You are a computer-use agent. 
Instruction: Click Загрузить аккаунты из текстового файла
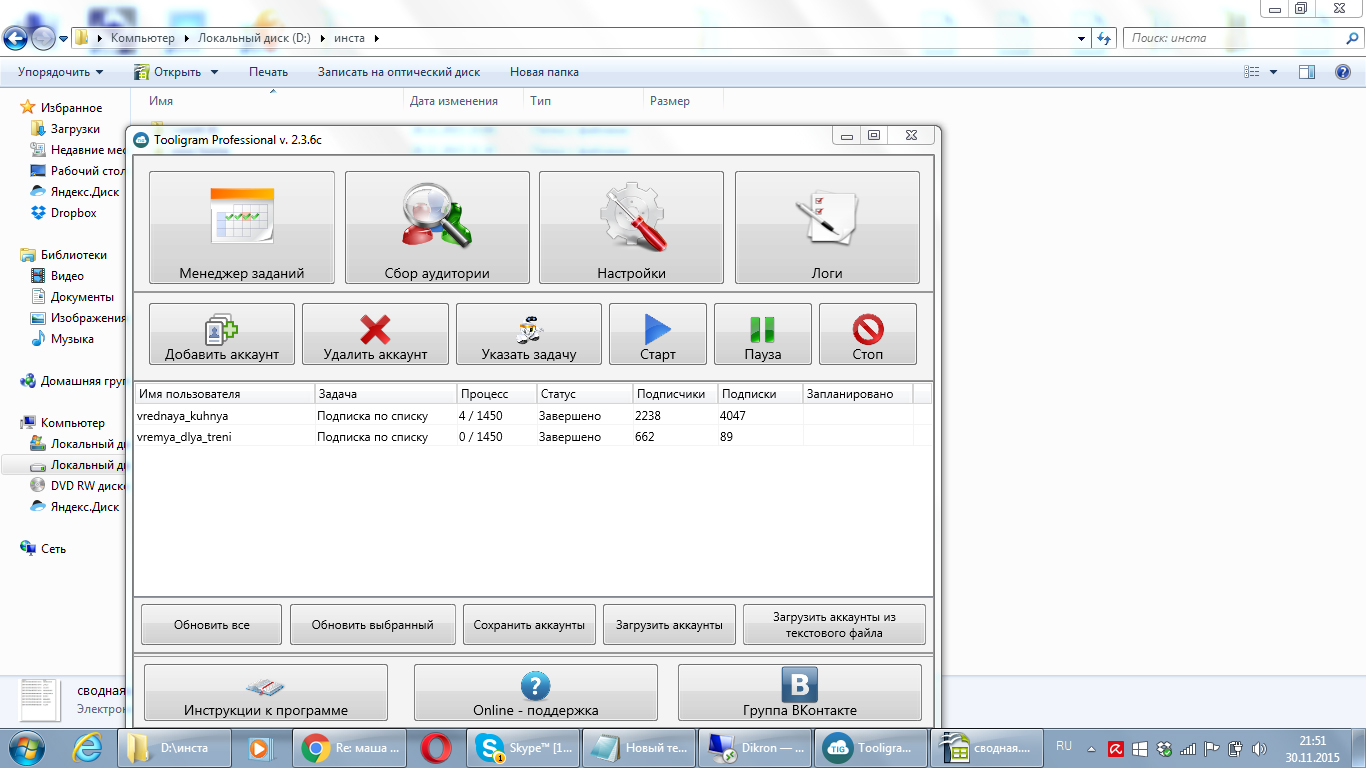click(x=835, y=624)
